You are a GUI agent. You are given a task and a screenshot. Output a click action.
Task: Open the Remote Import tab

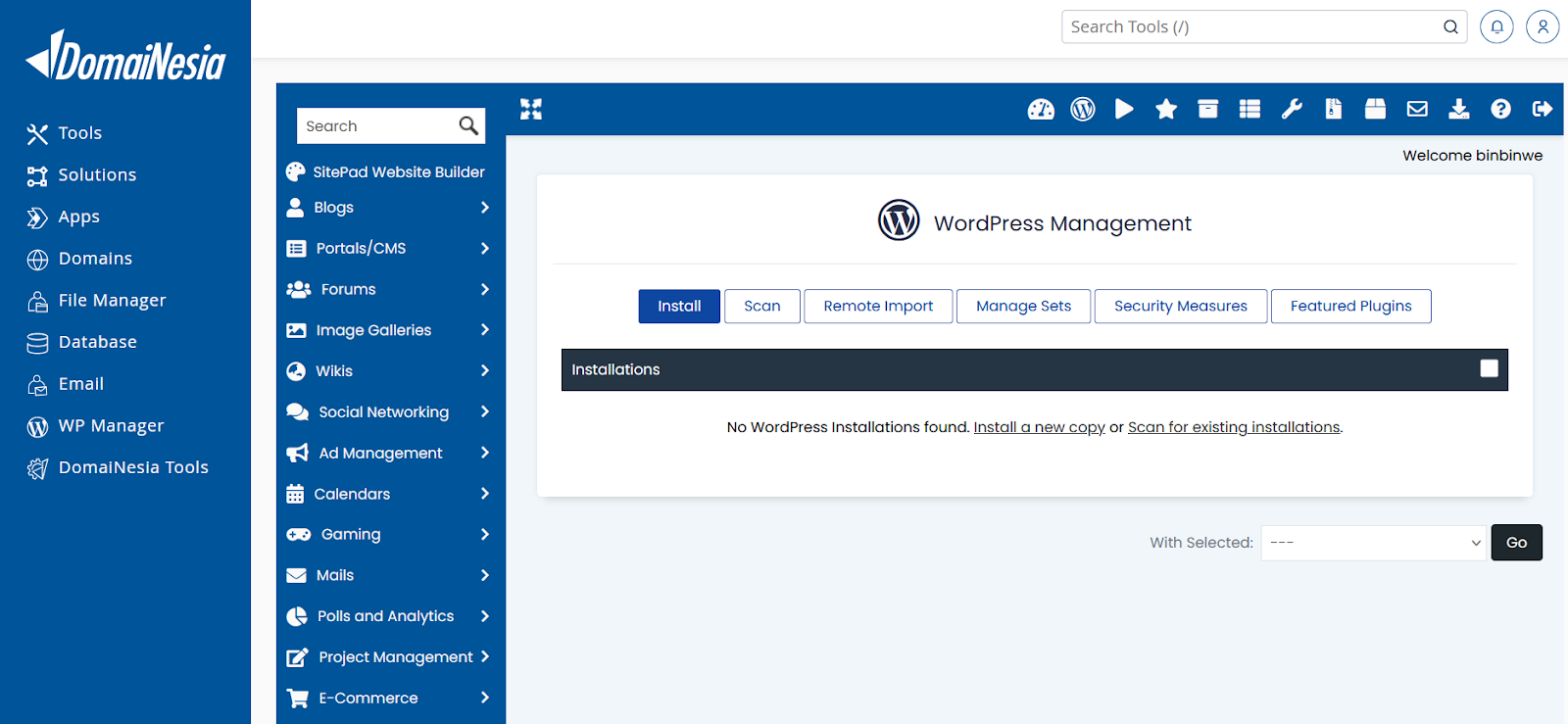point(878,306)
